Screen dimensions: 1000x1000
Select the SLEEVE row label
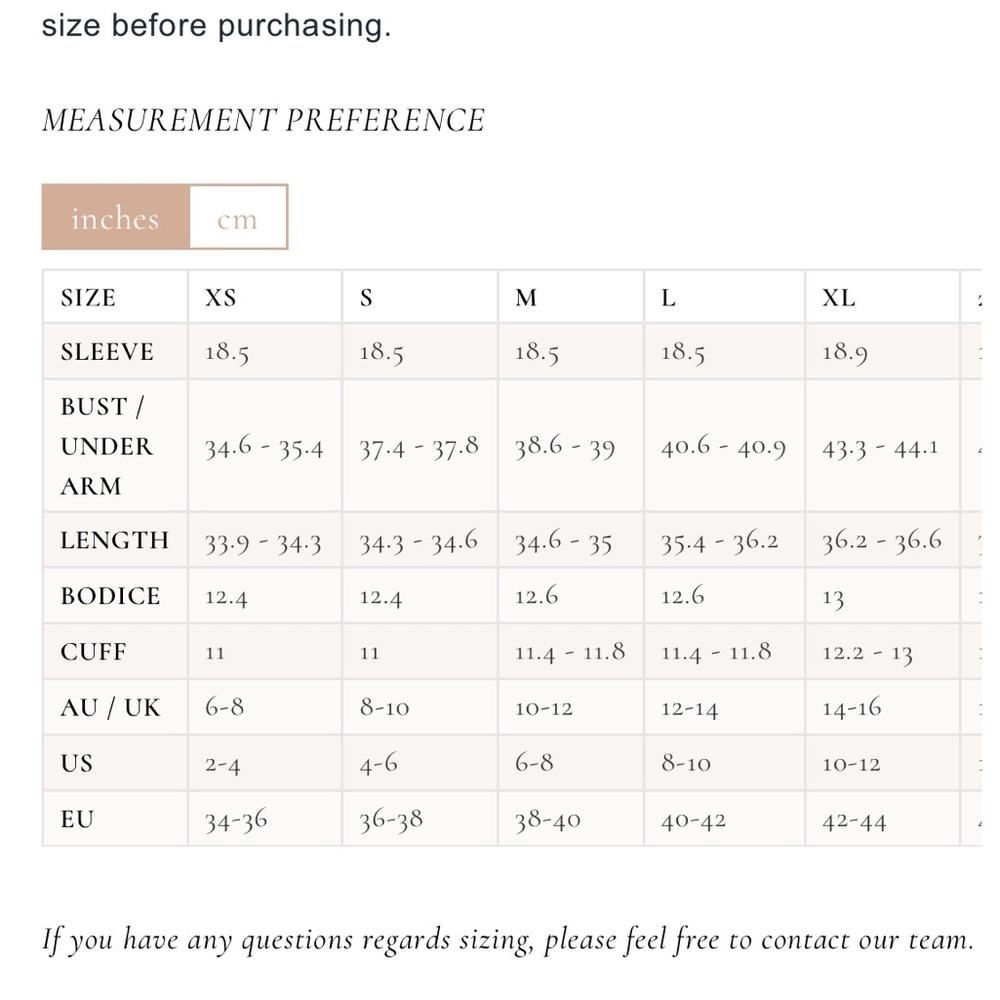pyautogui.click(x=107, y=351)
